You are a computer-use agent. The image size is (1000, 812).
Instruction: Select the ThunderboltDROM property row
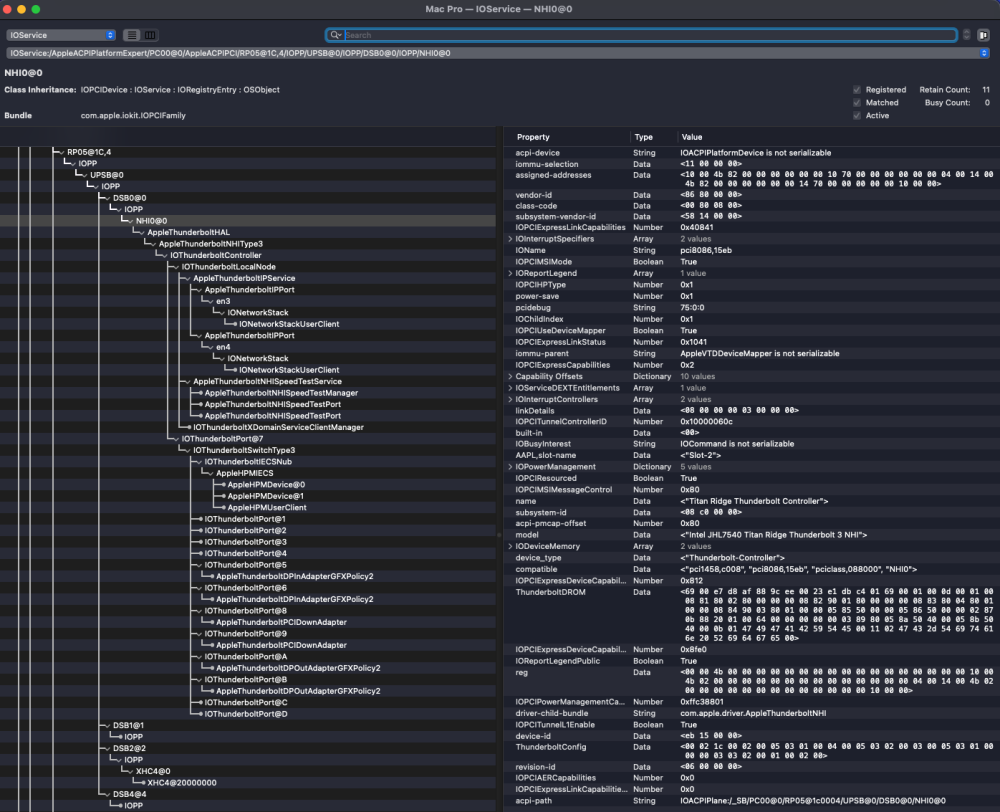[751, 615]
